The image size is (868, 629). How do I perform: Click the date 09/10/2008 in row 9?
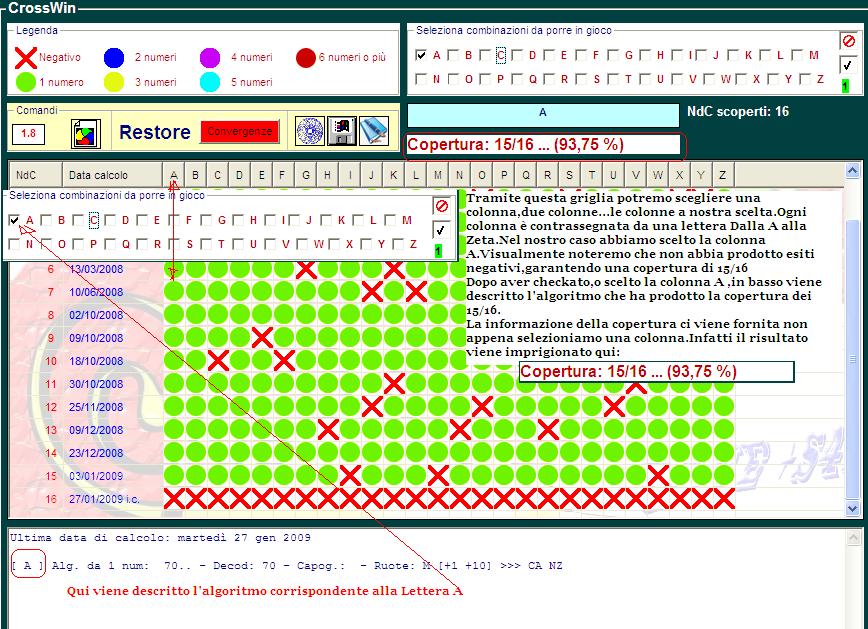click(x=96, y=338)
